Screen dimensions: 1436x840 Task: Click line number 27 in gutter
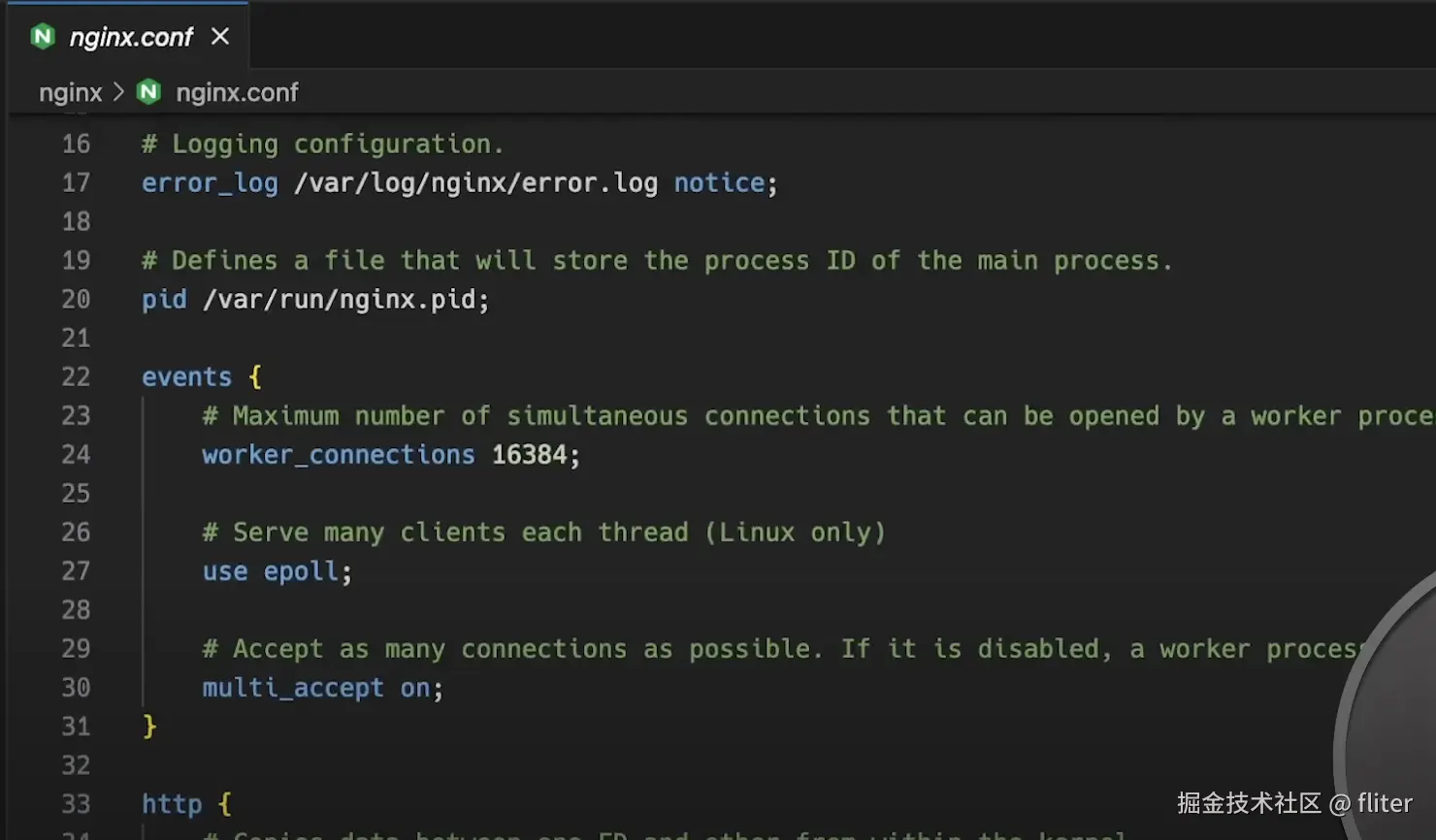76,571
